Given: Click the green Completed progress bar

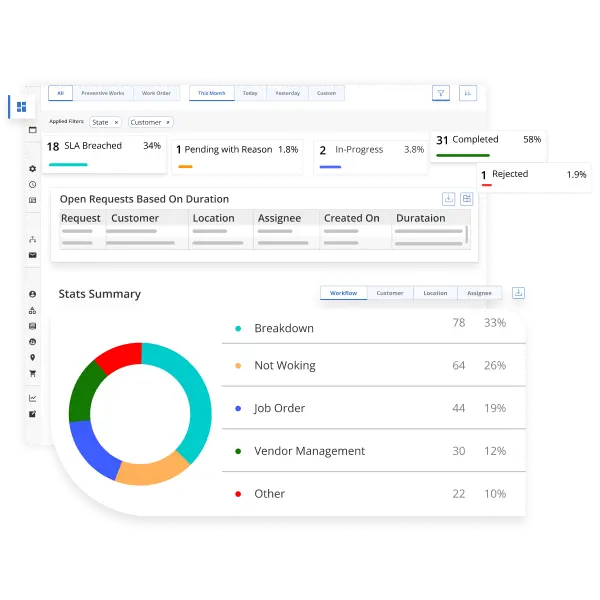Looking at the screenshot, I should (x=463, y=155).
